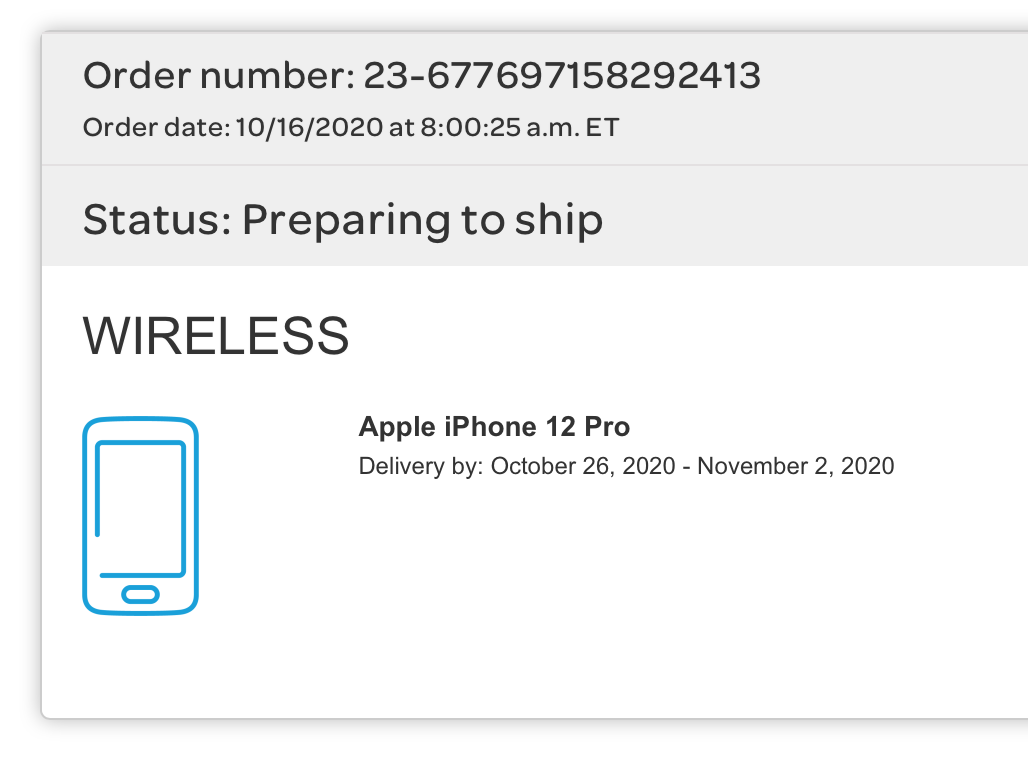Select the Apple iPhone 12 Pro title
This screenshot has width=1028, height=762.
coord(494,428)
